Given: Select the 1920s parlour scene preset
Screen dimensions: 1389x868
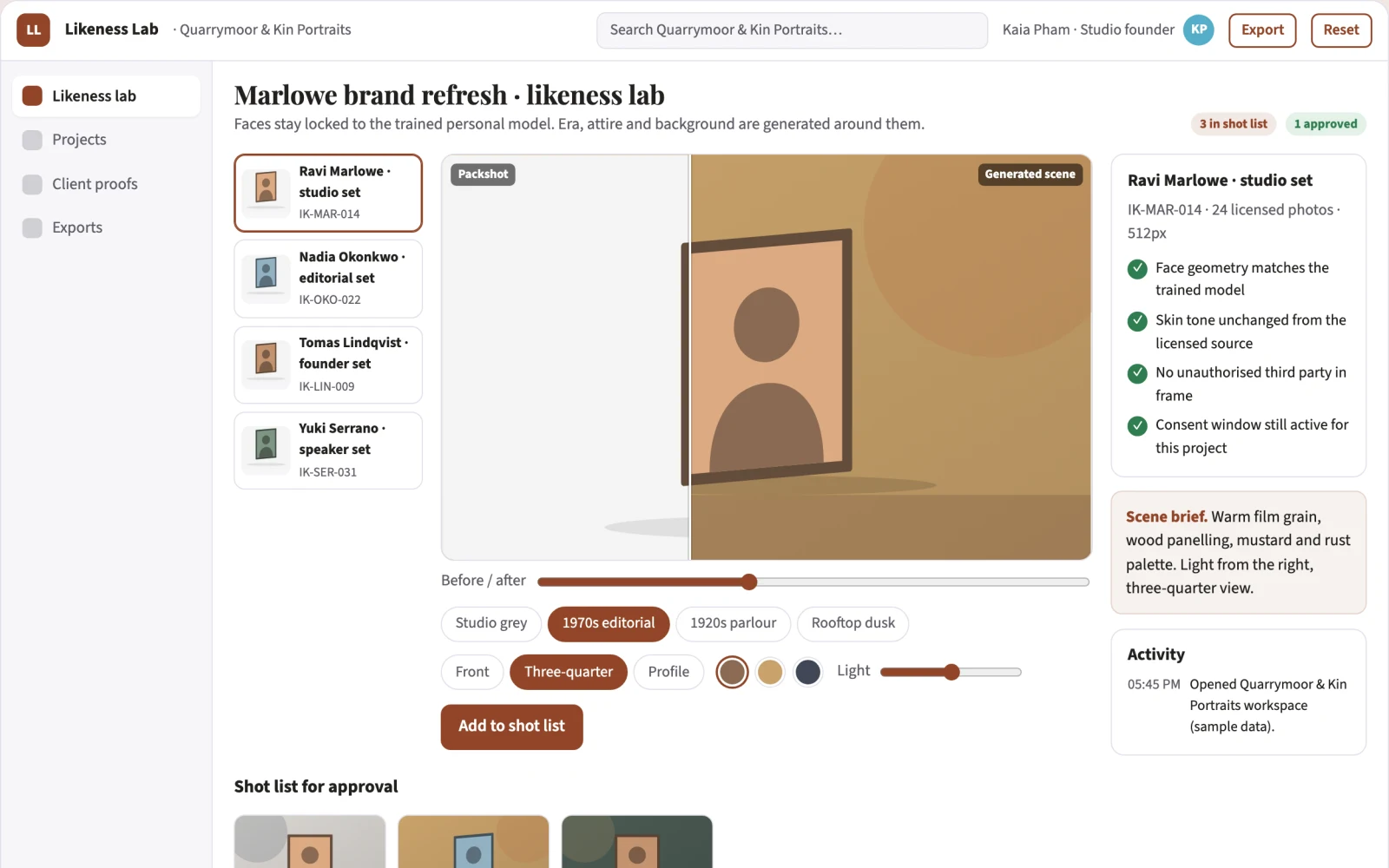Looking at the screenshot, I should 734,623.
